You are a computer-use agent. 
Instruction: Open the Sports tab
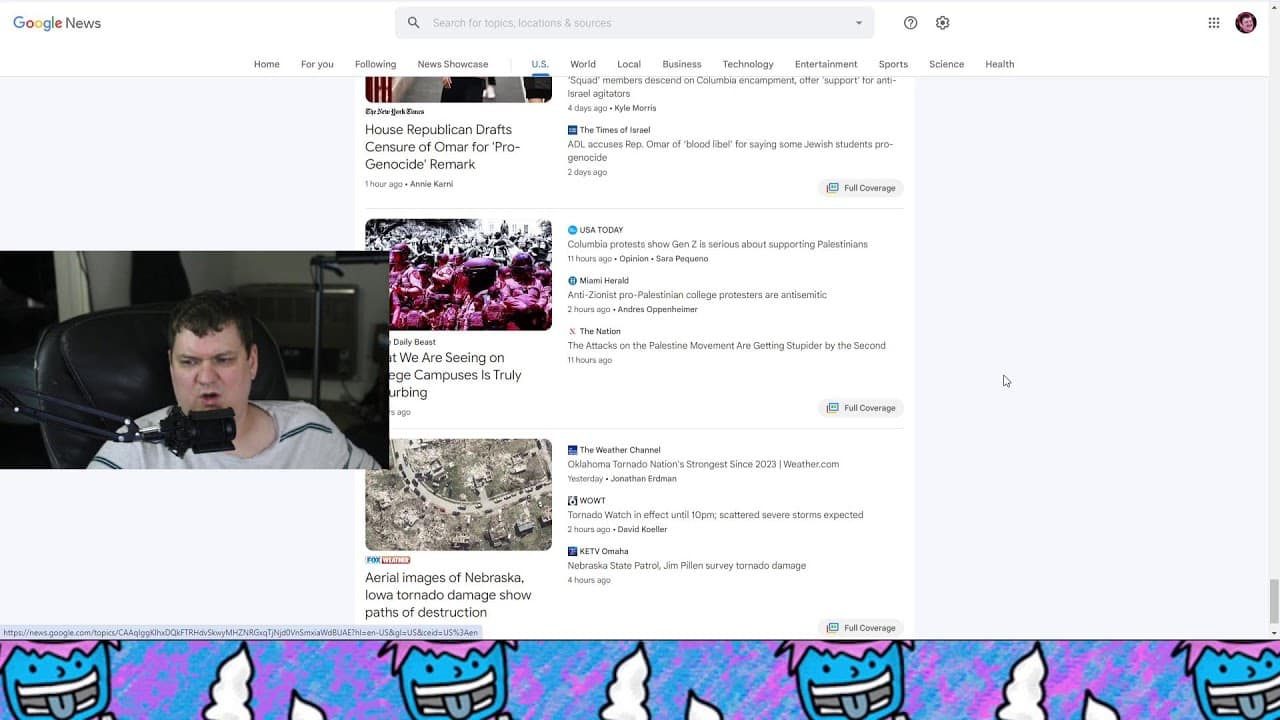click(x=893, y=64)
